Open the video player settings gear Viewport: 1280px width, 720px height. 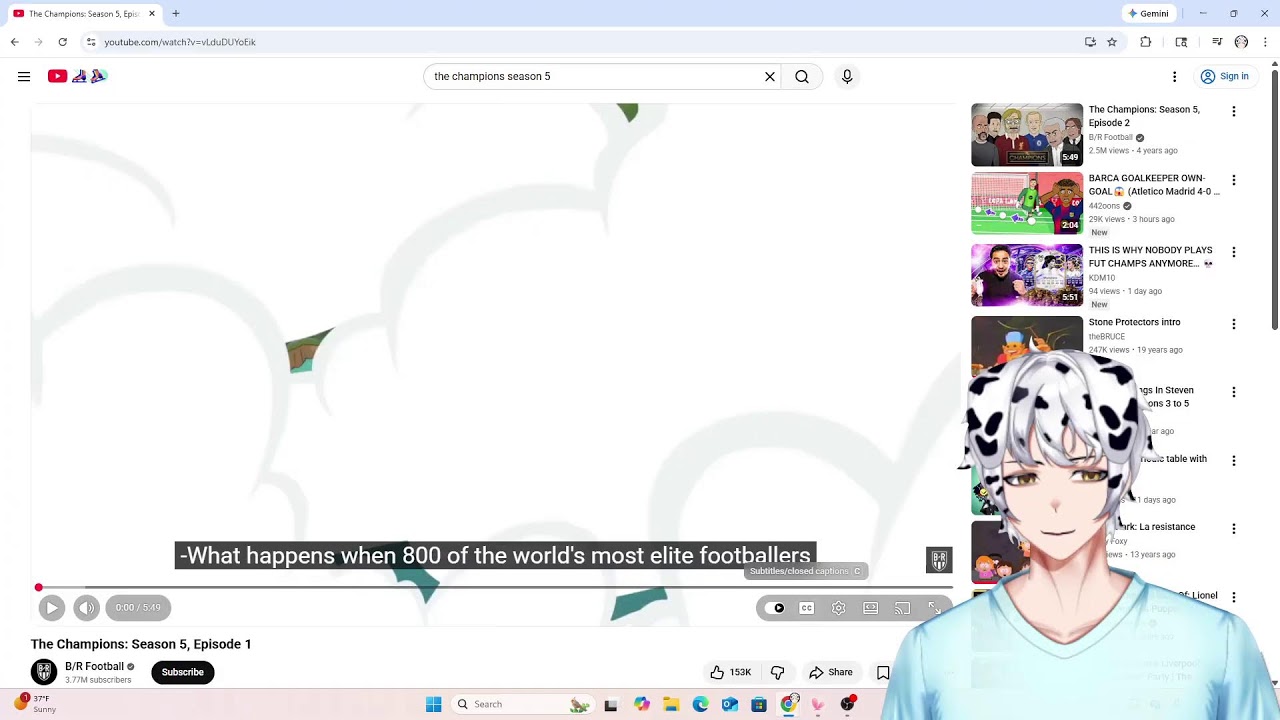pos(838,608)
